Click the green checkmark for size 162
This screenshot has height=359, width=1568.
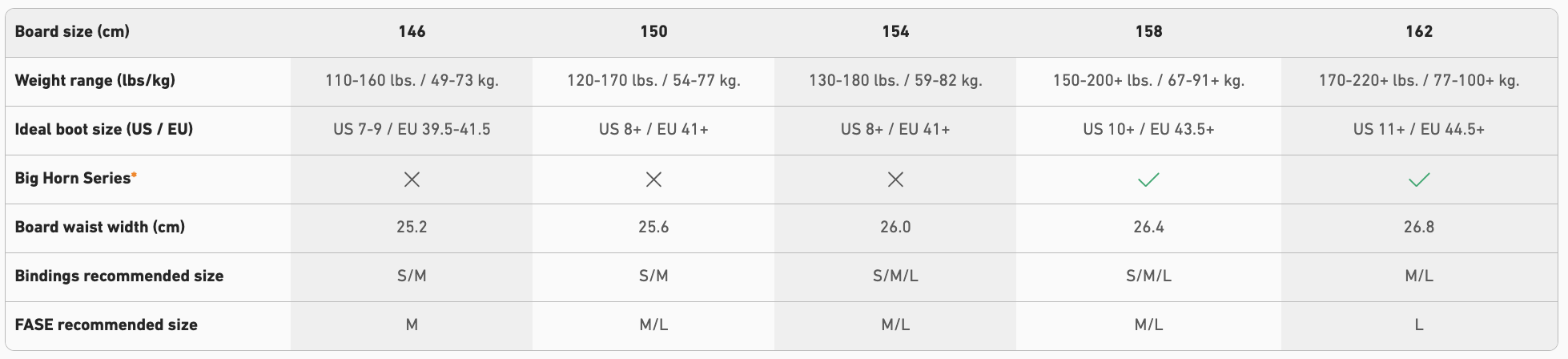[x=1418, y=179]
